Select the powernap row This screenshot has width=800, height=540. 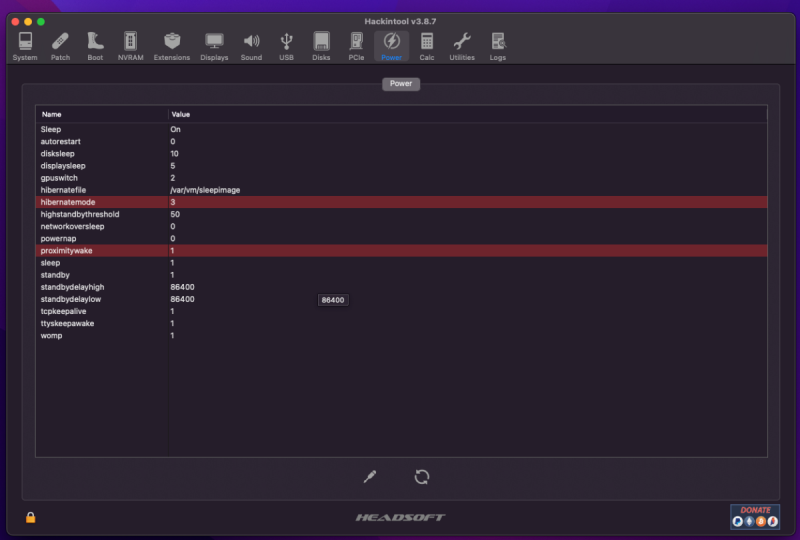[x=402, y=239]
